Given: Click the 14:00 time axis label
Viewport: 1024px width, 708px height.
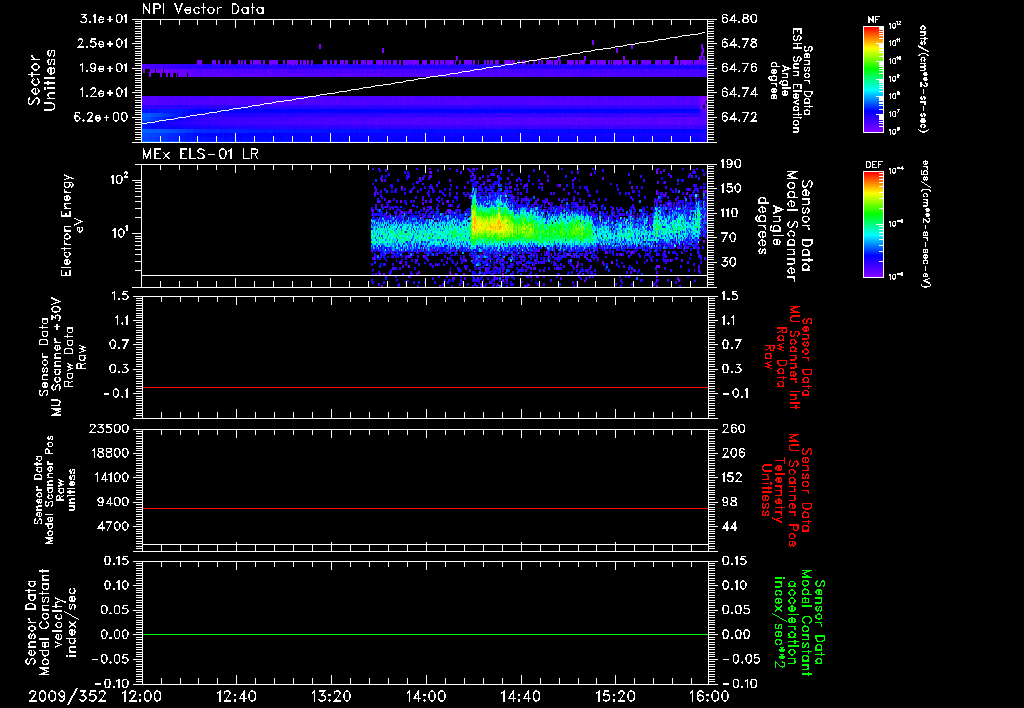Looking at the screenshot, I should [x=426, y=696].
